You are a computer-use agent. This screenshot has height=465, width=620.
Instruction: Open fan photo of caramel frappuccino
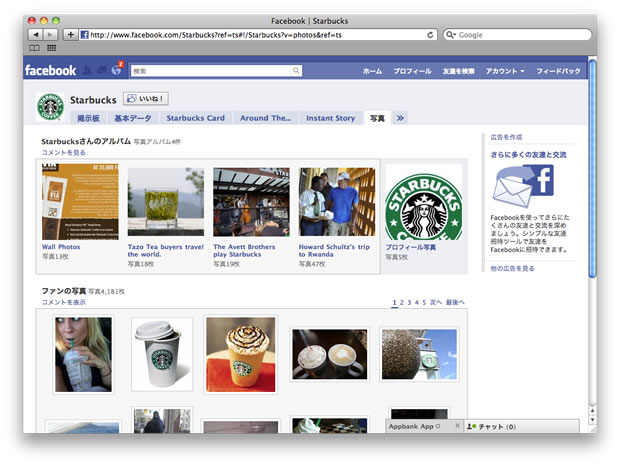(x=241, y=355)
